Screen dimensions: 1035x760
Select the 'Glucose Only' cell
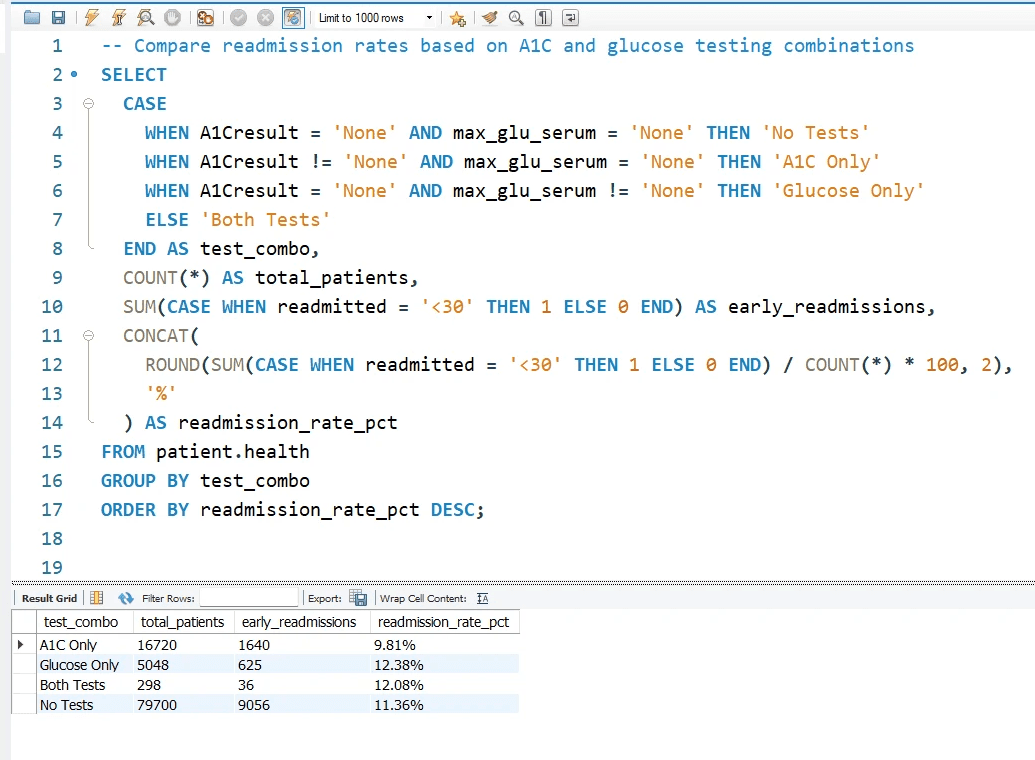(84, 665)
